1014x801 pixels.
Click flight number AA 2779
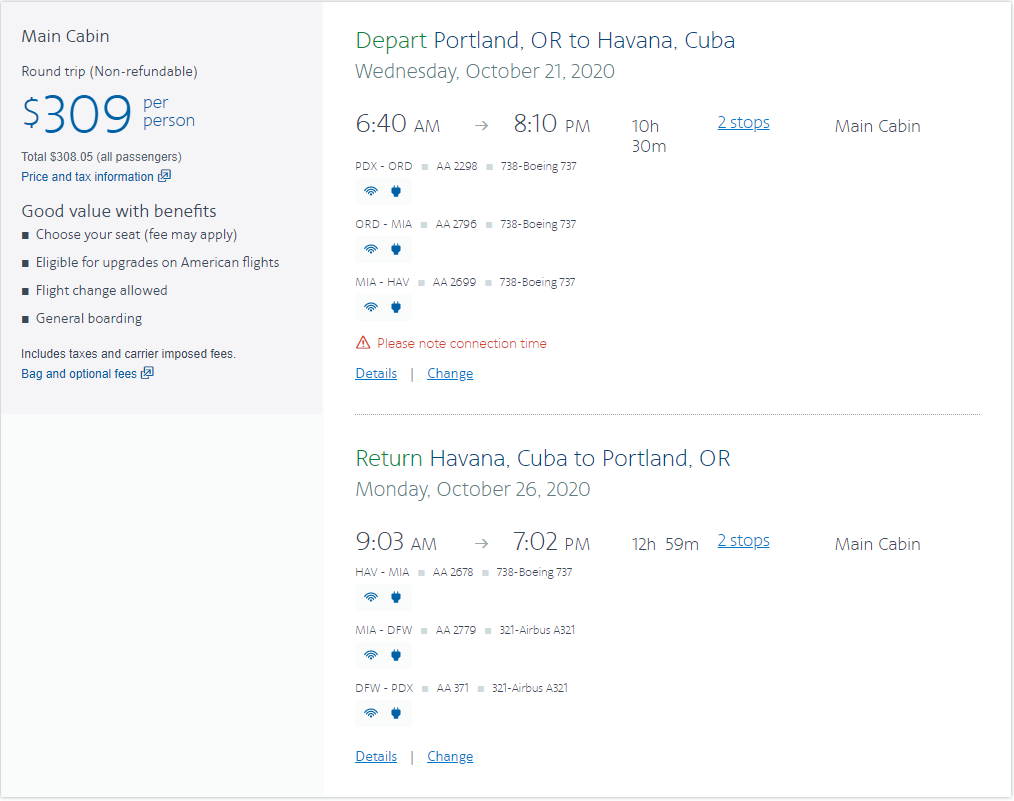pyautogui.click(x=456, y=630)
